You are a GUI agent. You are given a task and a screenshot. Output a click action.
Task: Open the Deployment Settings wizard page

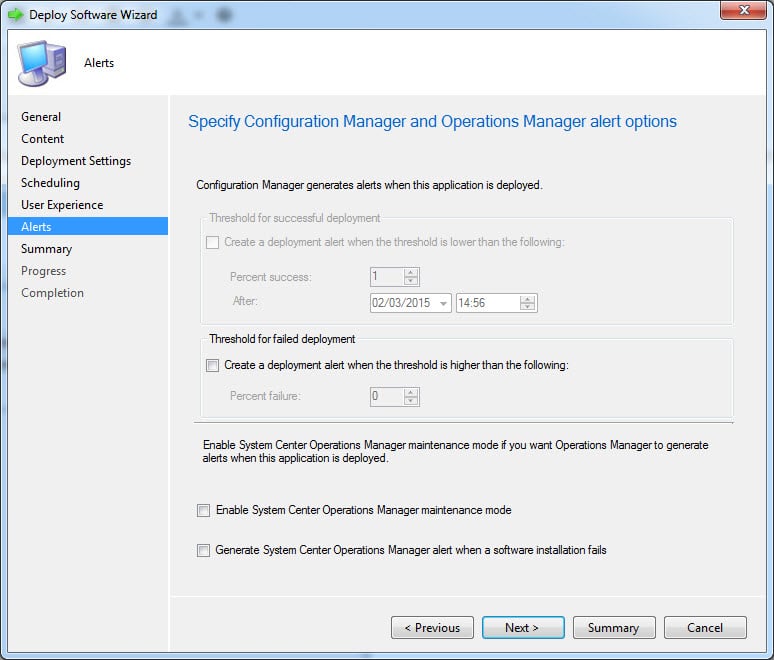click(x=76, y=161)
